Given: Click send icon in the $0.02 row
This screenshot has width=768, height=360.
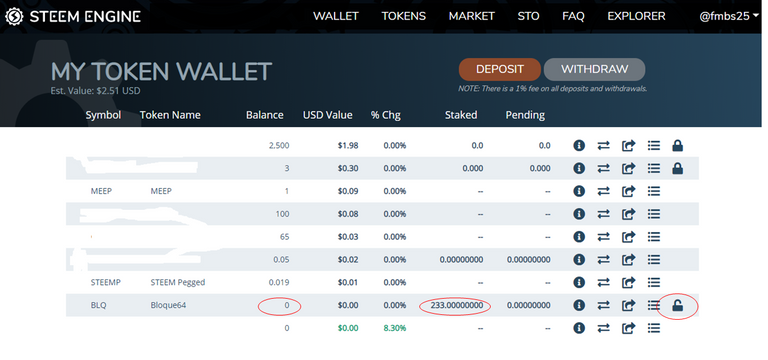Looking at the screenshot, I should [x=628, y=260].
